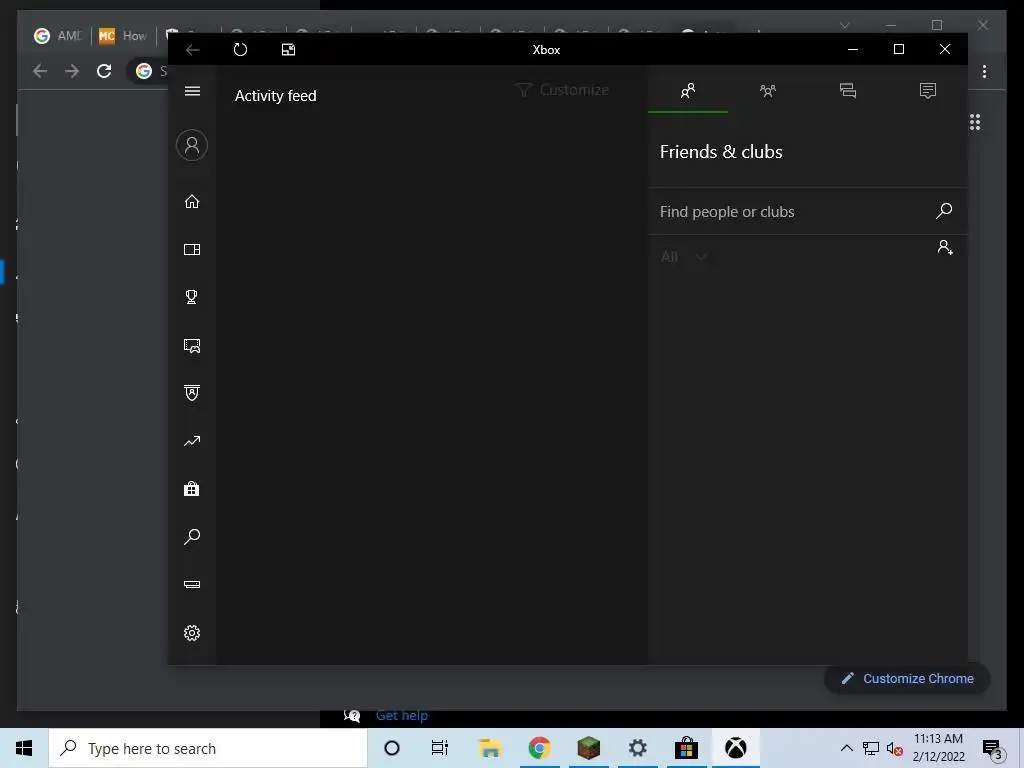1024x768 pixels.
Task: Open Search magnifier in Xbox sidebar
Action: tap(192, 537)
